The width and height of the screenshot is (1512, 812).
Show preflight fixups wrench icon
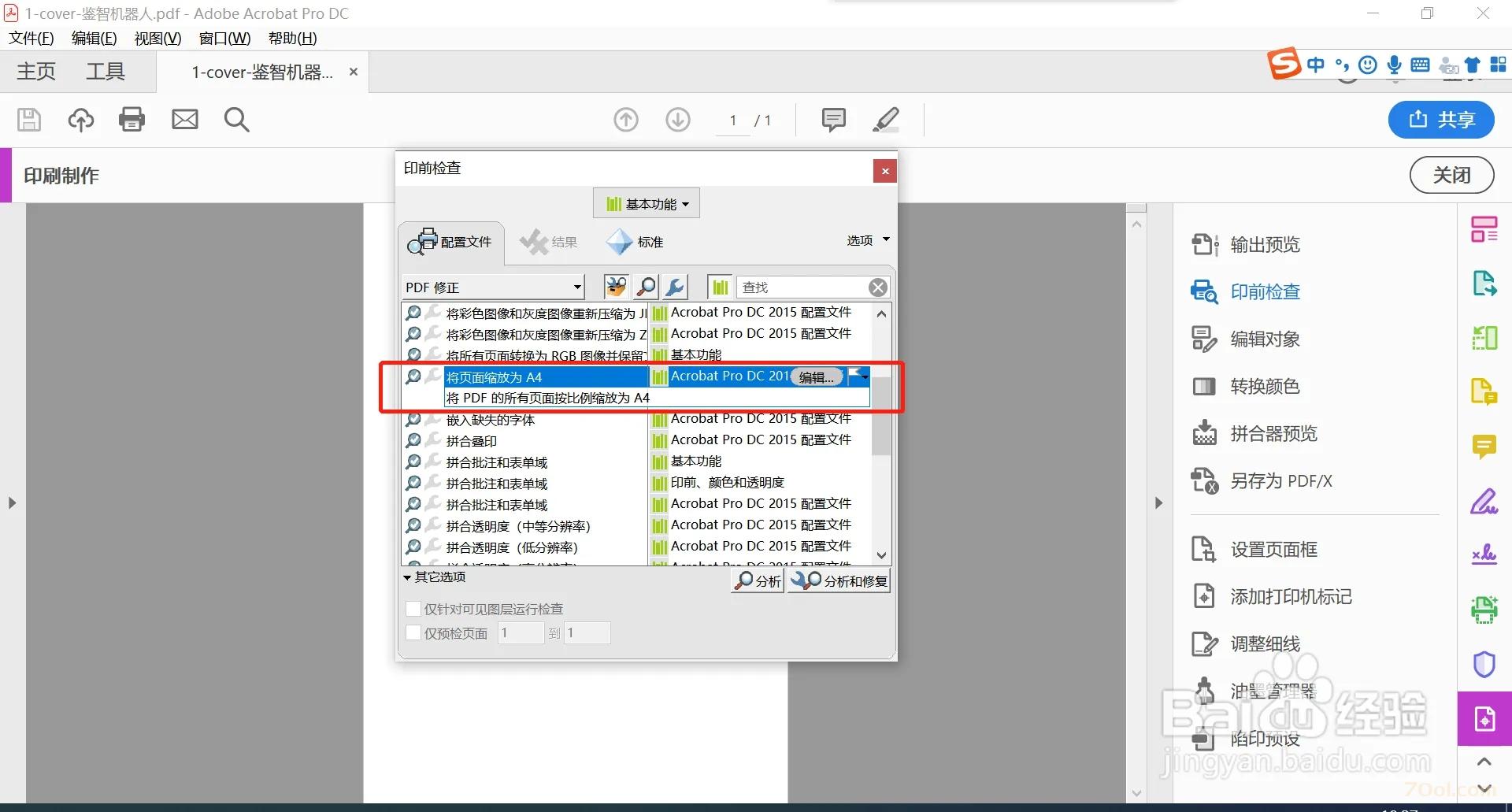tap(675, 287)
